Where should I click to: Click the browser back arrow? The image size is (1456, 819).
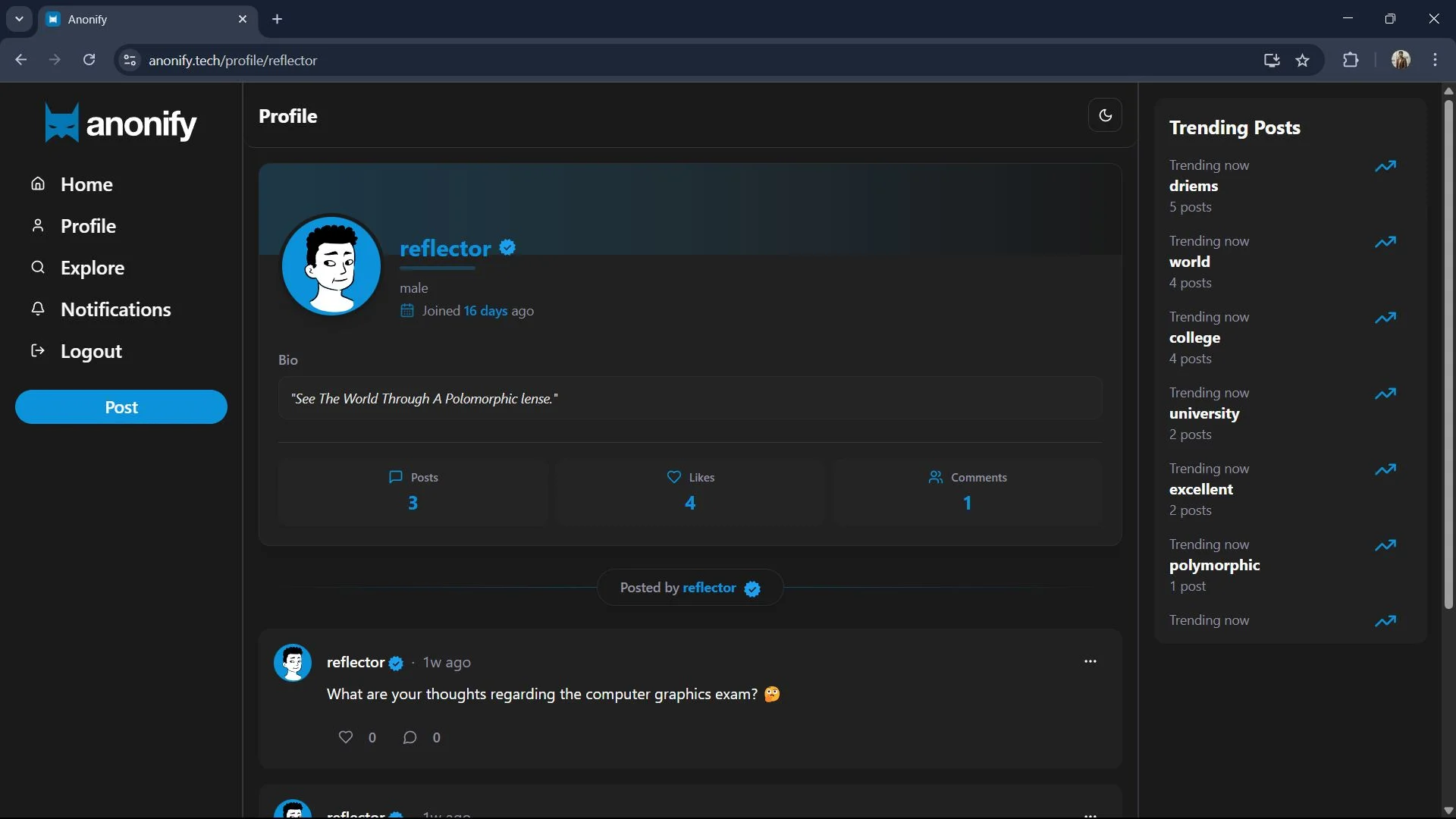pyautogui.click(x=20, y=60)
